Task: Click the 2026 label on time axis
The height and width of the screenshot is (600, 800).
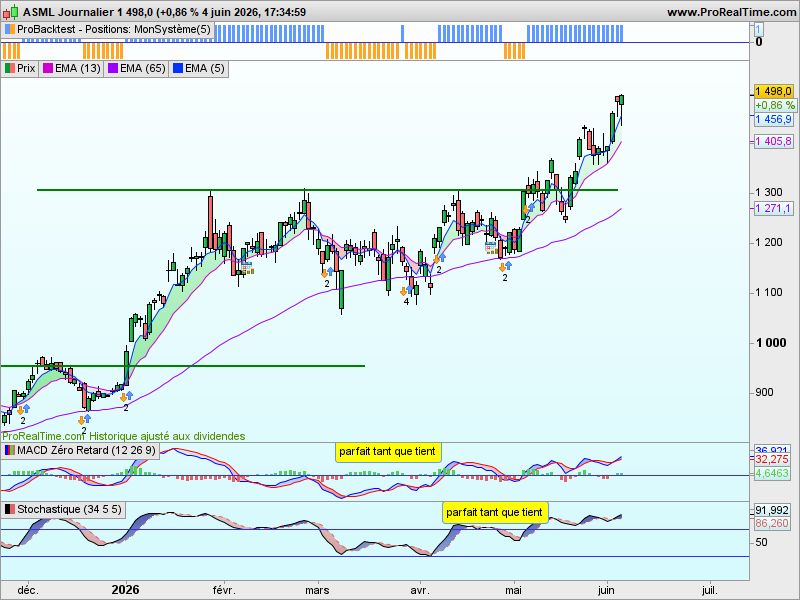Action: point(126,590)
